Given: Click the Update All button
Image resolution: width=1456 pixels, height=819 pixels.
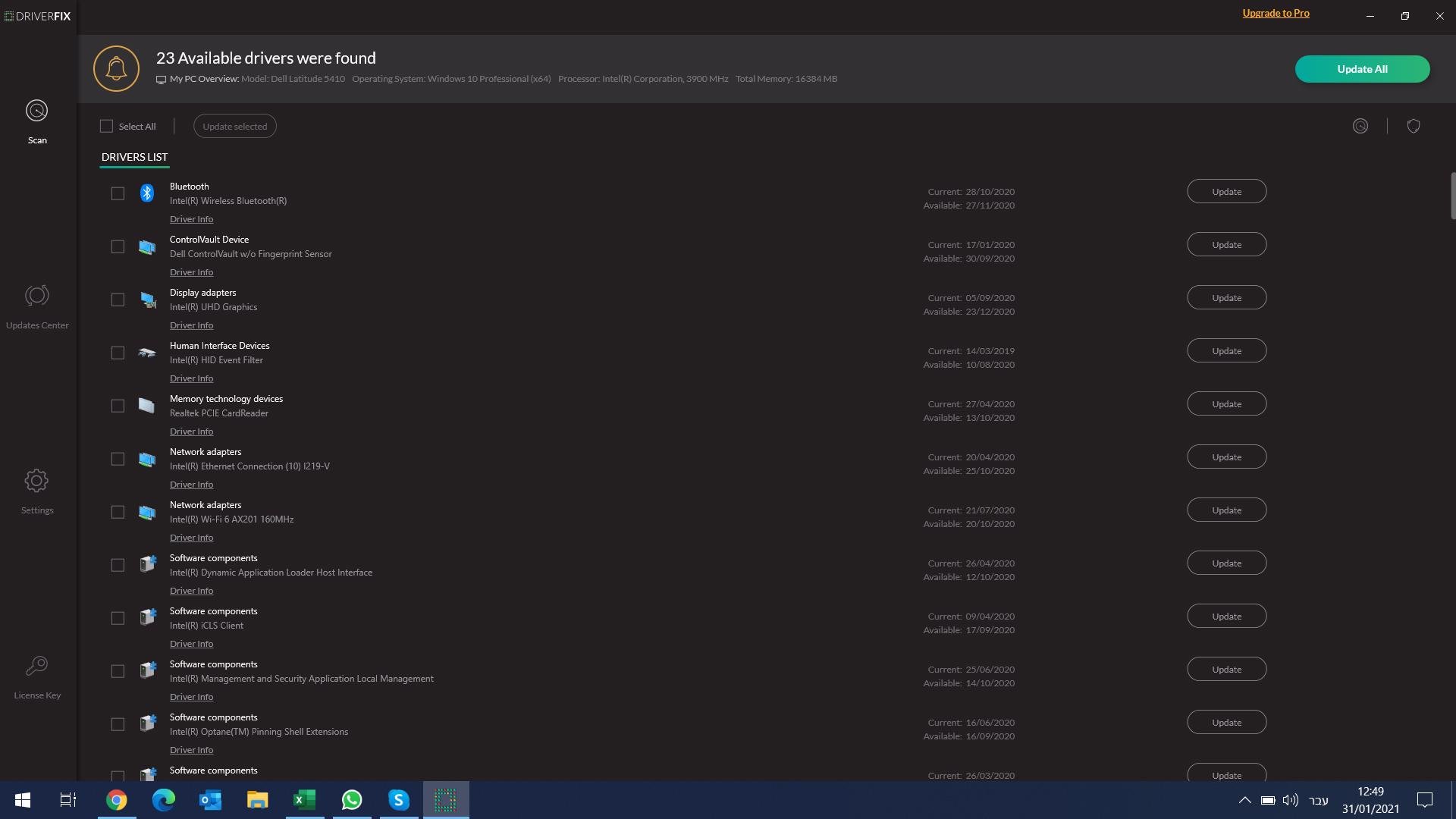Looking at the screenshot, I should coord(1361,68).
